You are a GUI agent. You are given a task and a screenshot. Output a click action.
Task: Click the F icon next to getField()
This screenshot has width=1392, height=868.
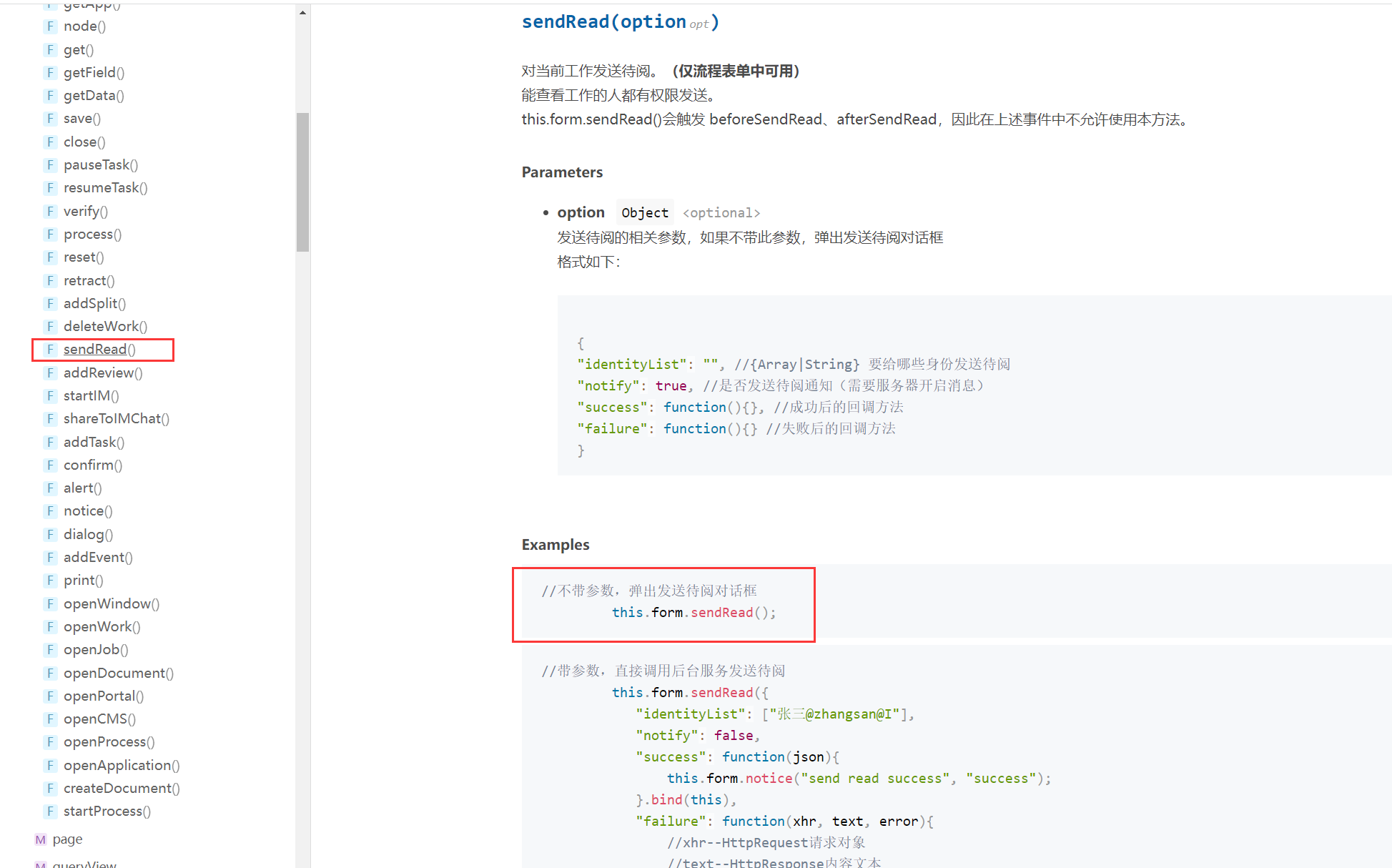(50, 73)
